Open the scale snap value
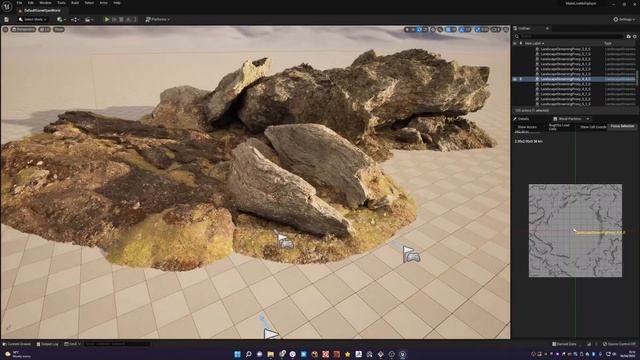This screenshot has width=640, height=360. click(484, 29)
